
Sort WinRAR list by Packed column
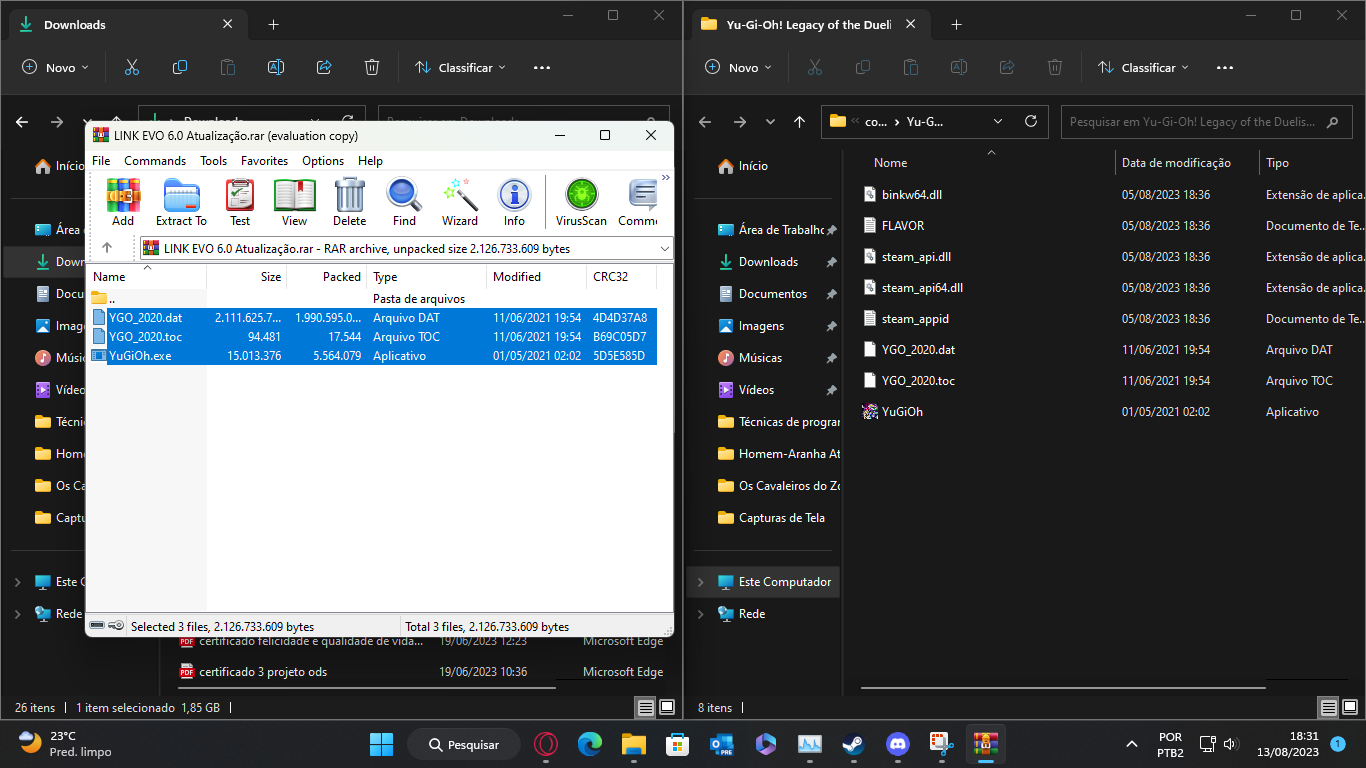coord(327,277)
